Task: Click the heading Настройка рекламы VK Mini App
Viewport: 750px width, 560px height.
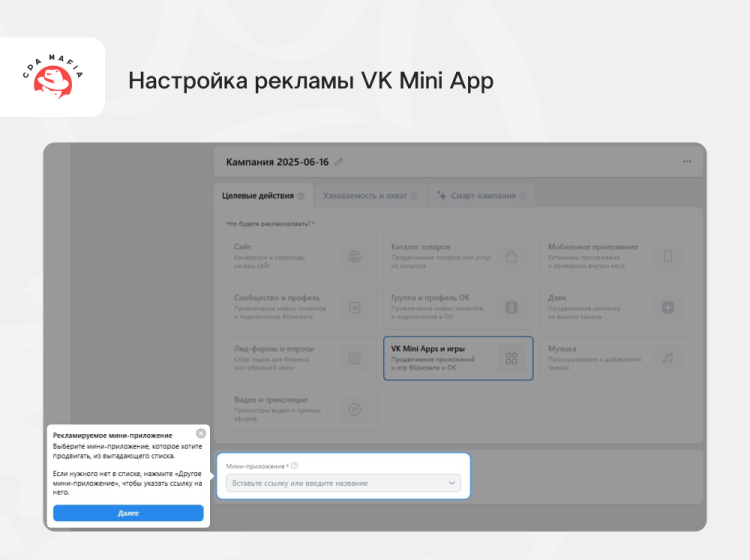Action: 311,80
